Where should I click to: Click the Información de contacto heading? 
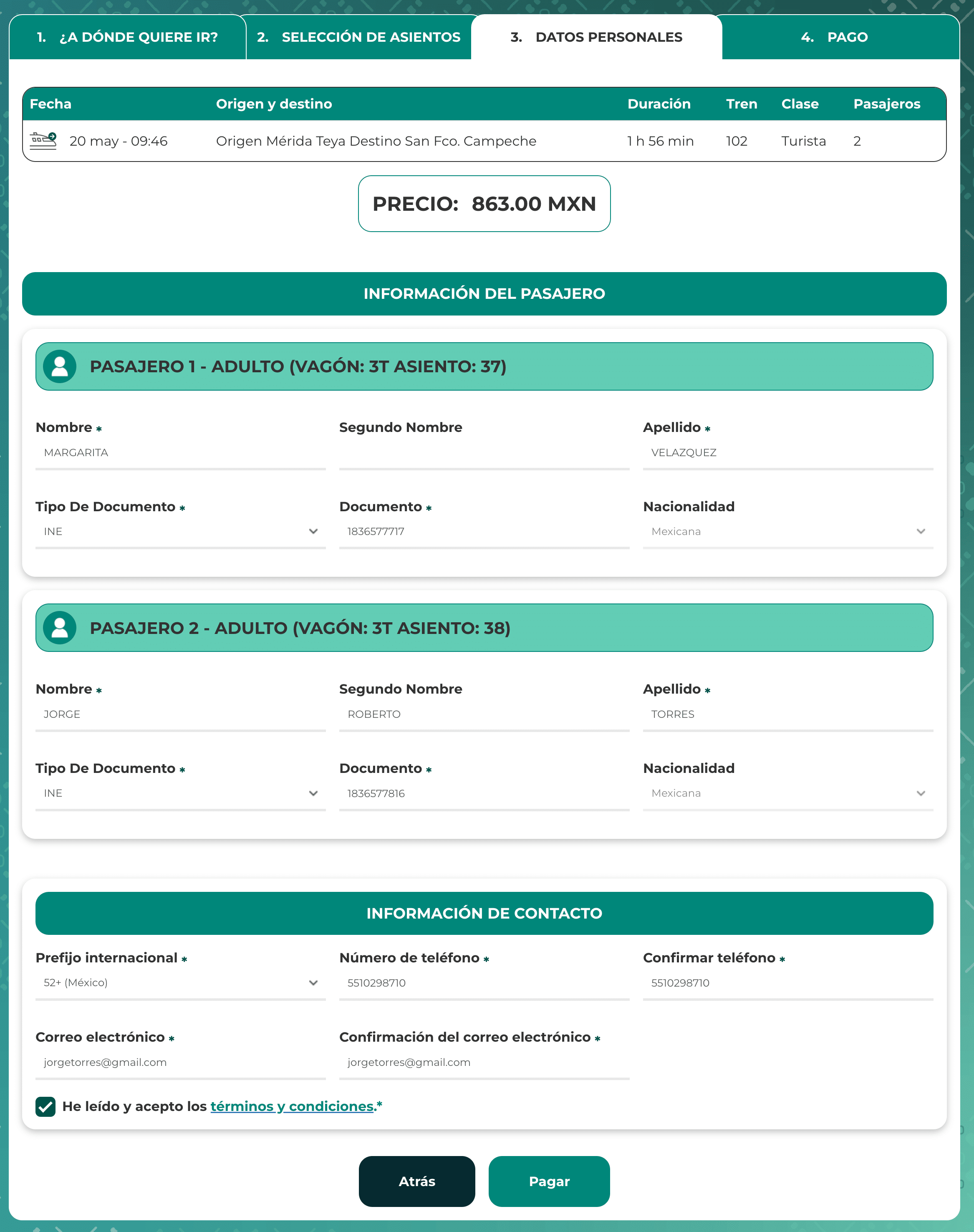[x=484, y=913]
